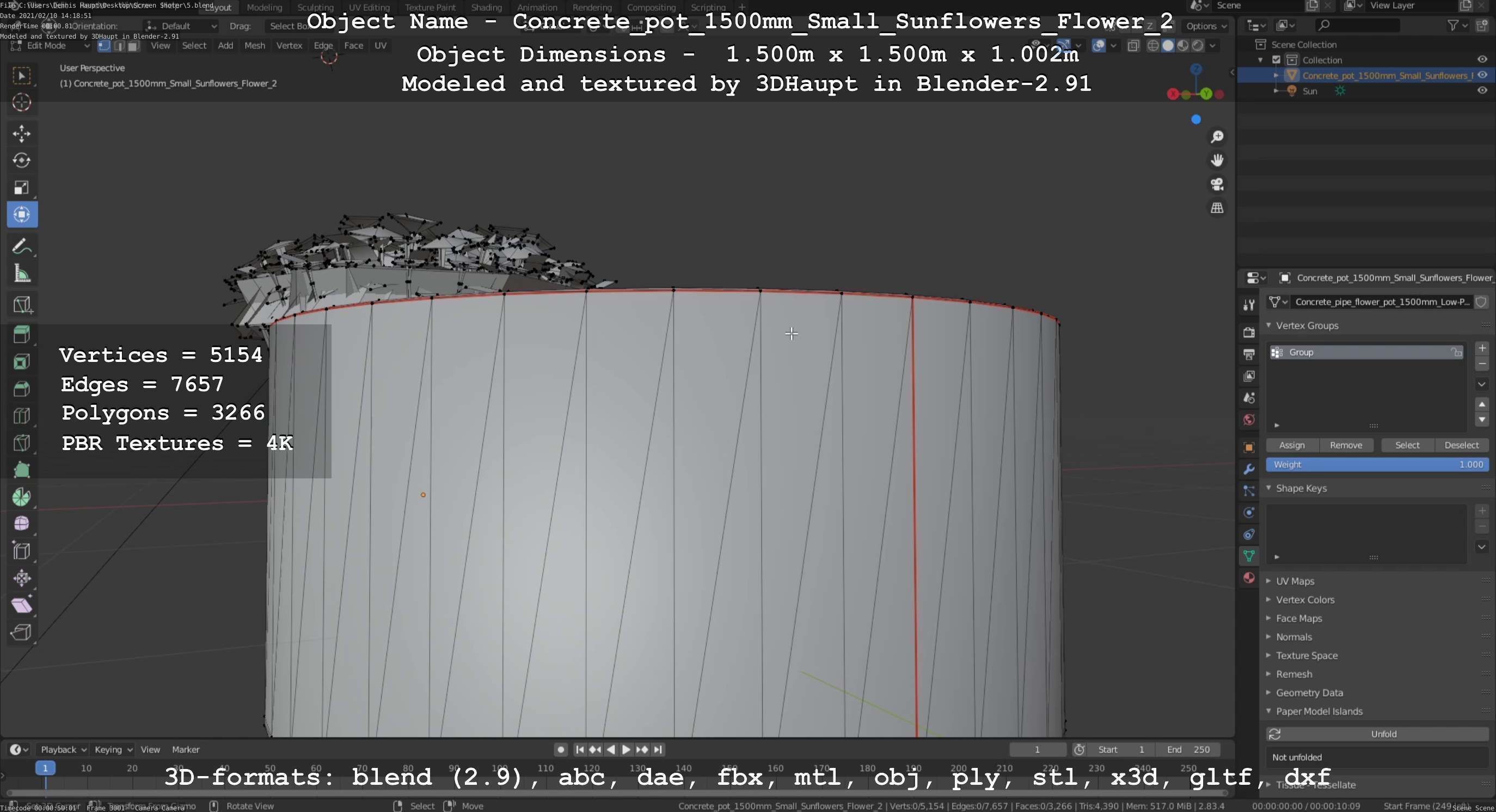
Task: Toggle visibility of Collection in outliner
Action: point(1482,59)
